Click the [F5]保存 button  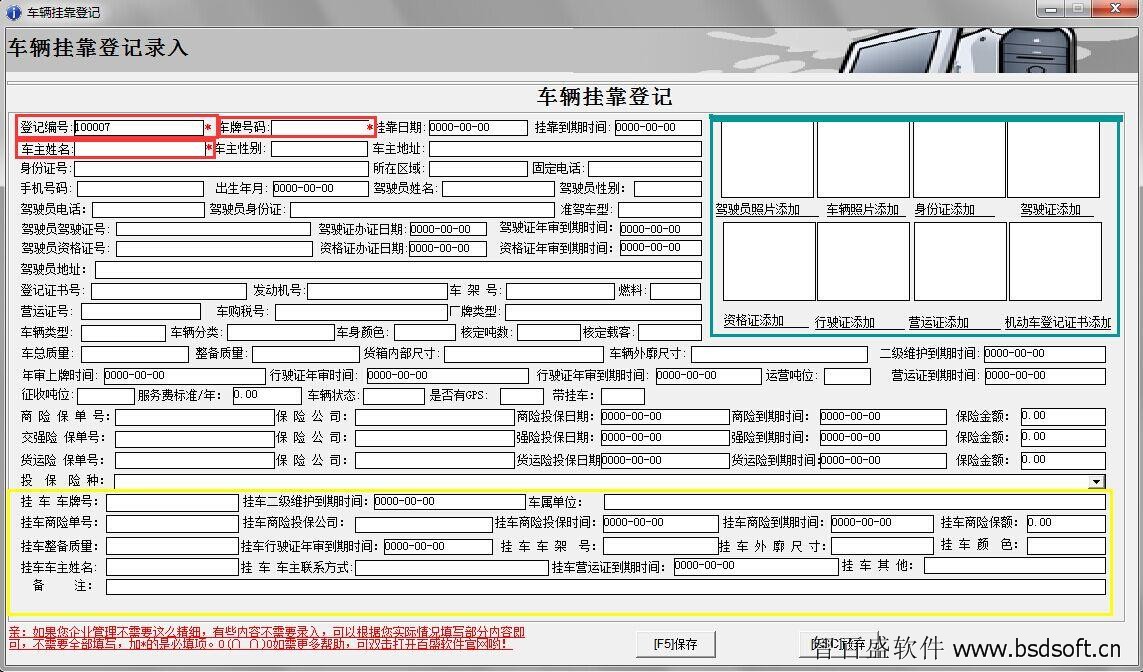676,644
